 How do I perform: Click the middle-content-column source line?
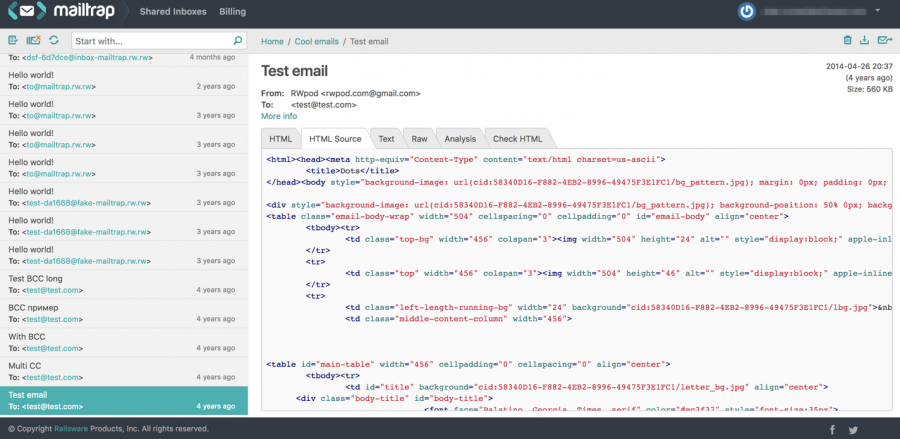pos(458,318)
